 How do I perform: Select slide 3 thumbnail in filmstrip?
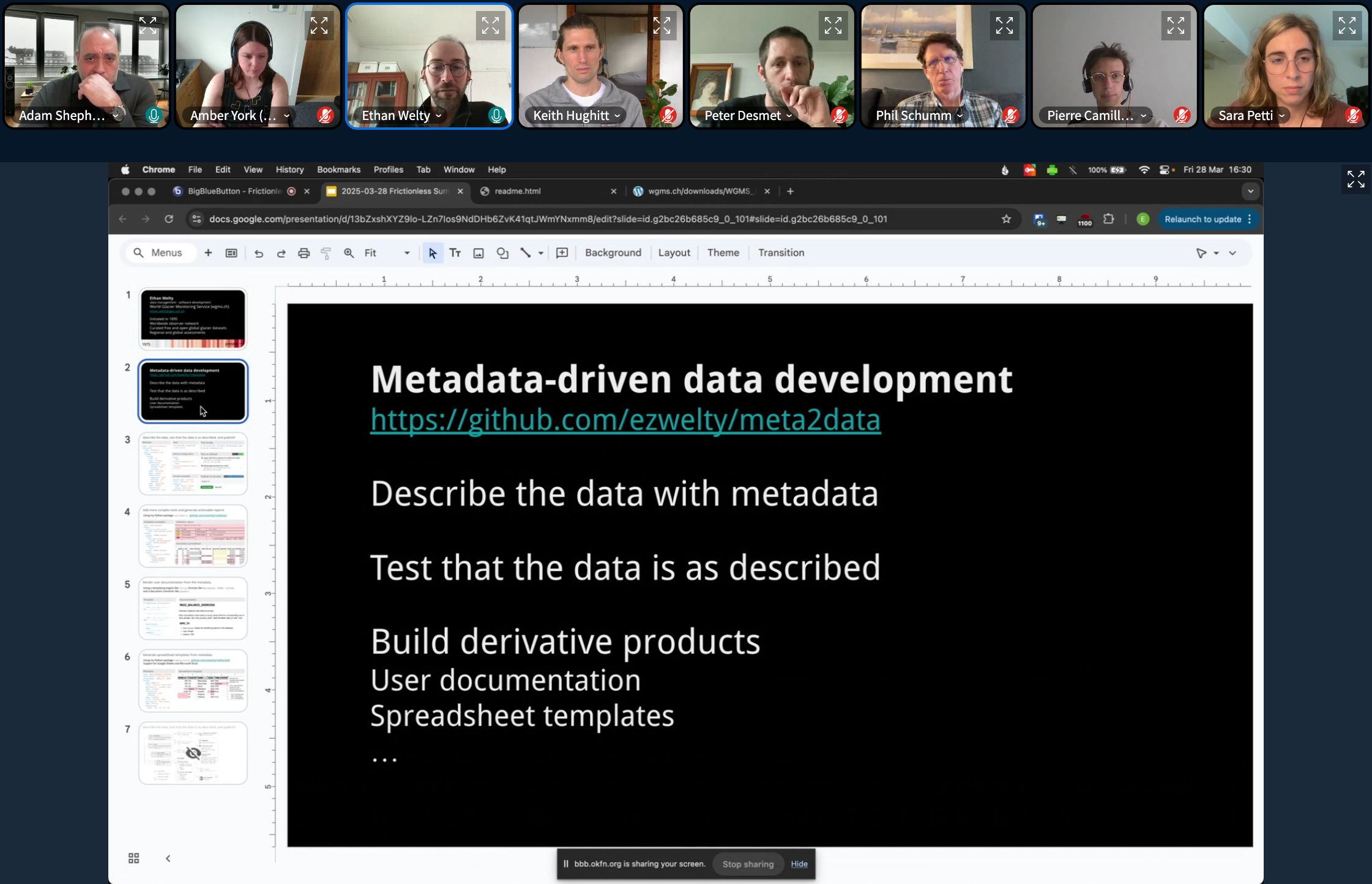pyautogui.click(x=193, y=463)
